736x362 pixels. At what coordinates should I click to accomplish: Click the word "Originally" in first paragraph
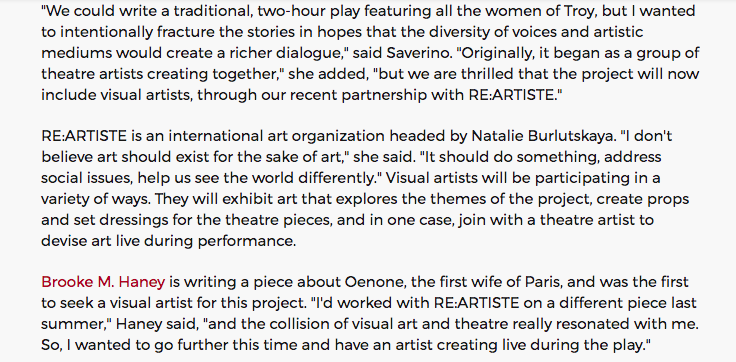click(x=499, y=54)
